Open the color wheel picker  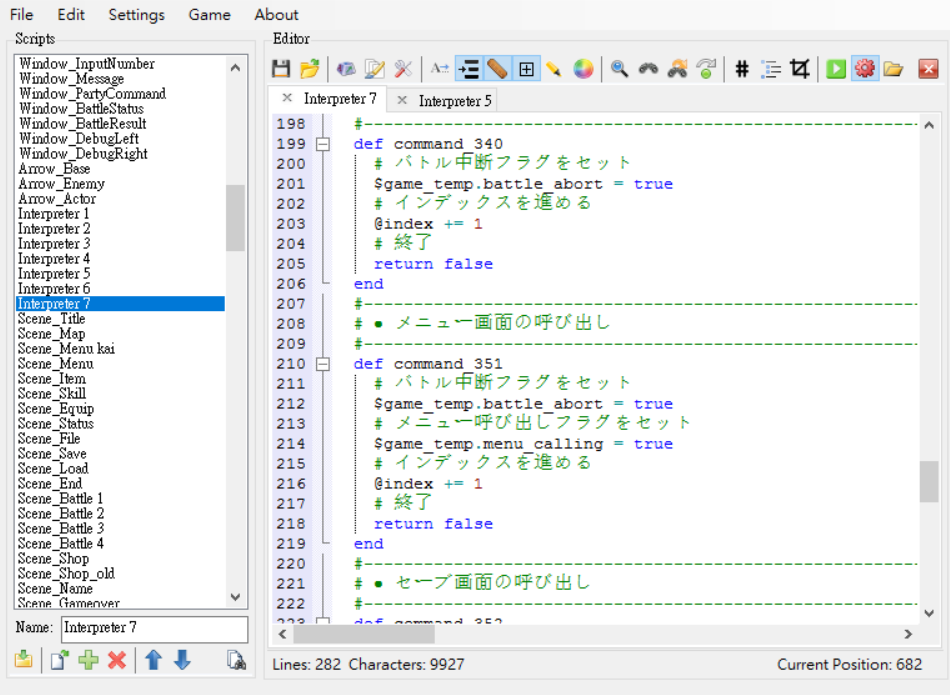[583, 69]
